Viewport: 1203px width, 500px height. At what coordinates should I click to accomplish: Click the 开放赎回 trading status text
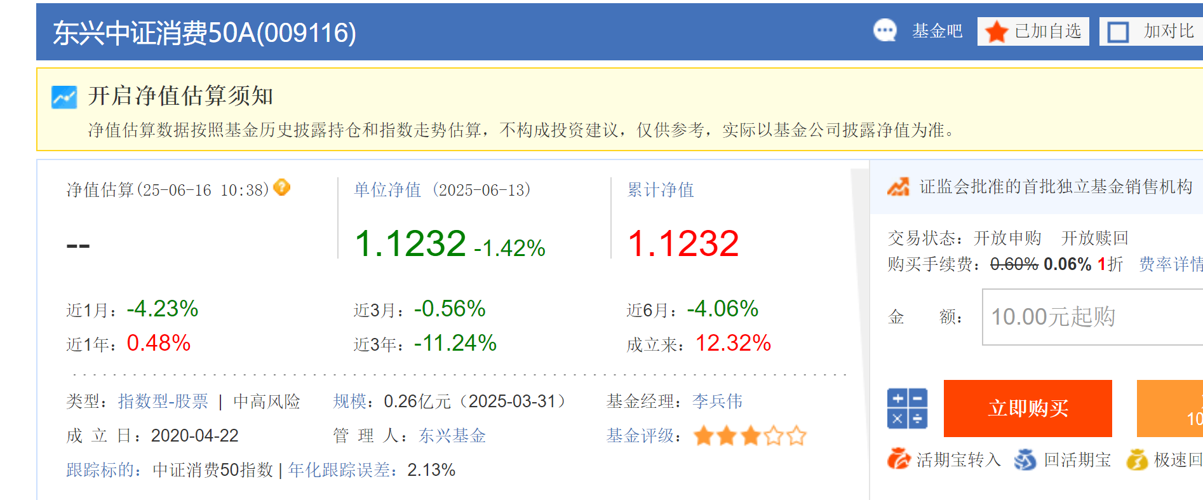pos(1095,238)
